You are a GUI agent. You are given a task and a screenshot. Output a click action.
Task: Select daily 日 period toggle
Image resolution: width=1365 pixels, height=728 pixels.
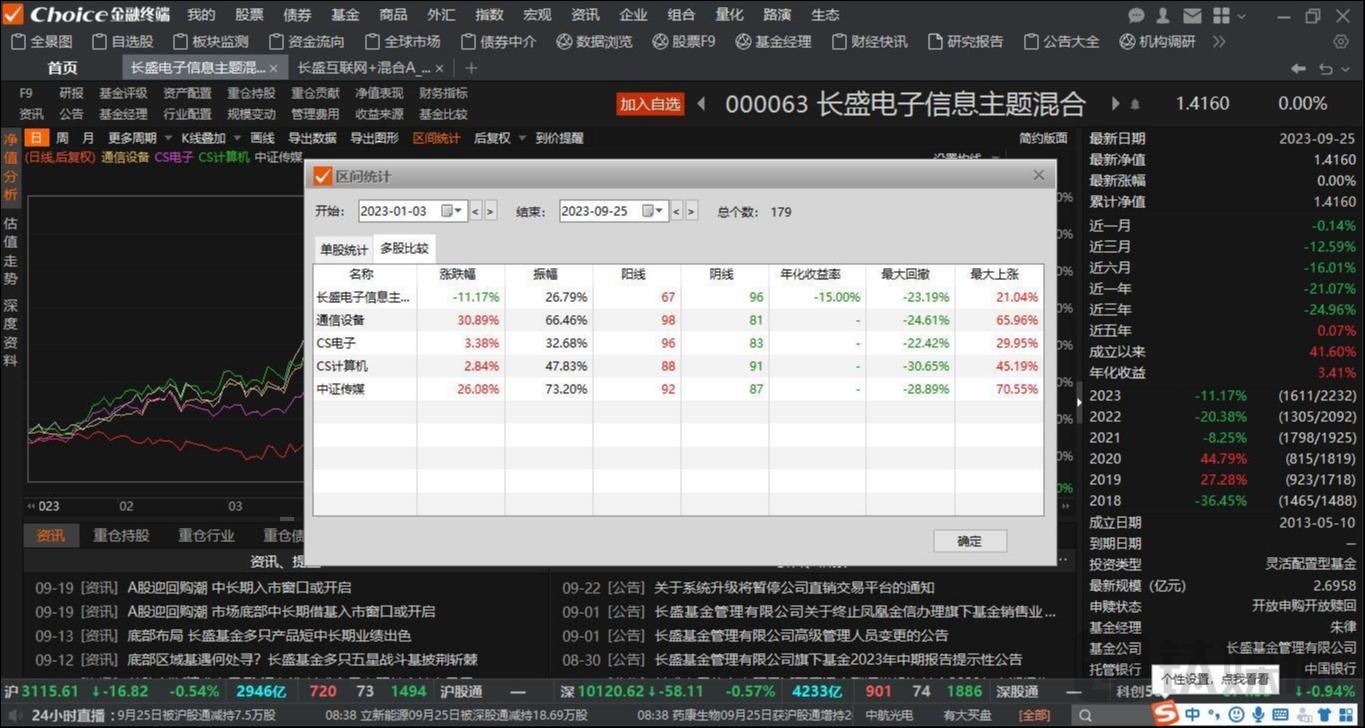(36, 138)
